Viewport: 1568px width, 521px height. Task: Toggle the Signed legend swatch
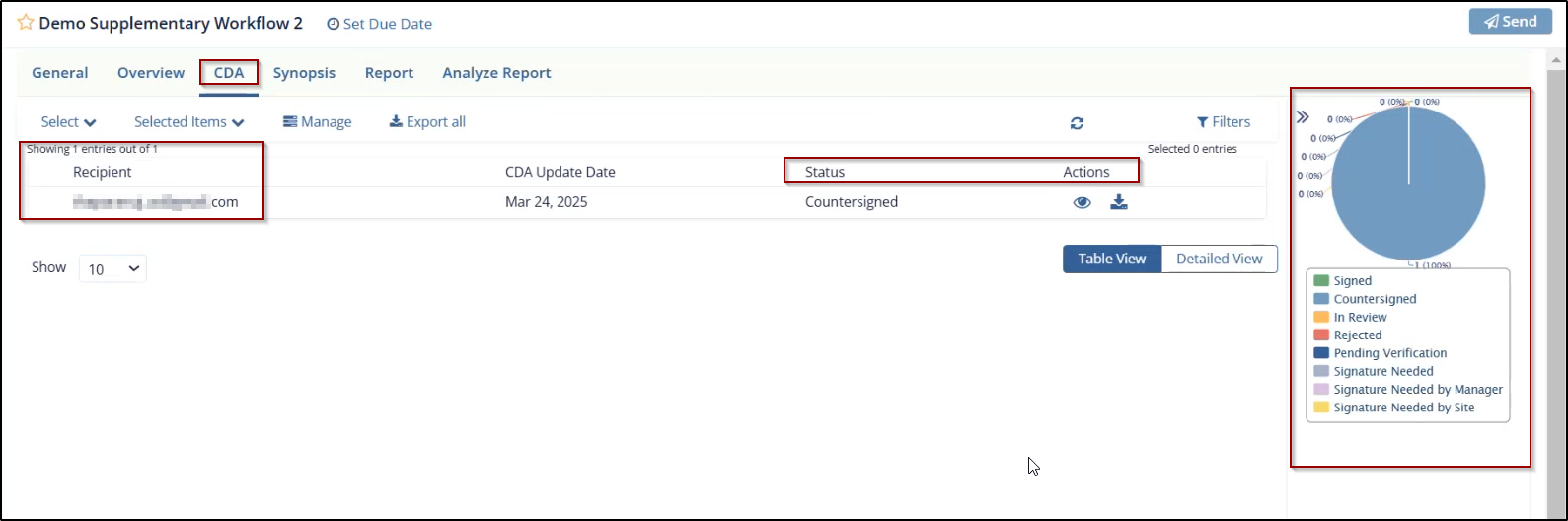coord(1321,281)
